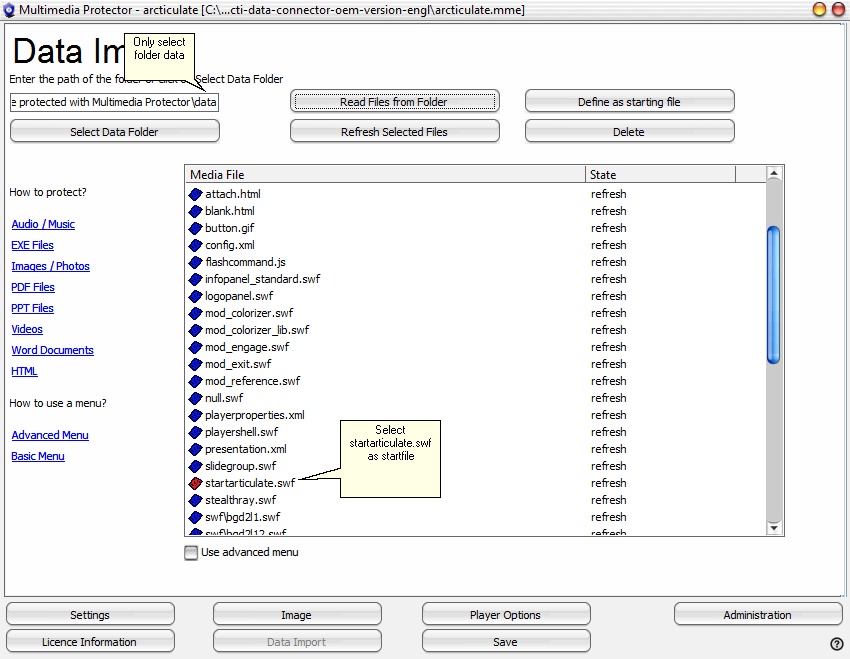Sort by the State column header

pos(660,175)
